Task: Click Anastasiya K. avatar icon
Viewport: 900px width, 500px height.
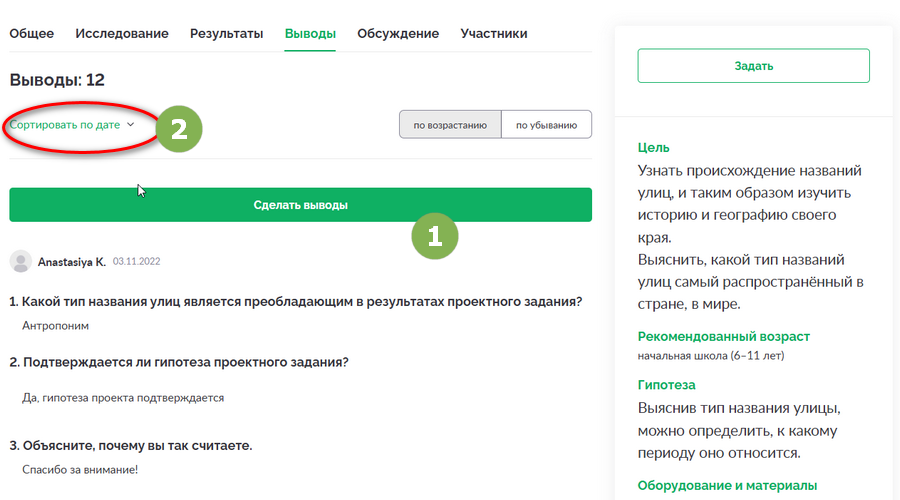Action: (21, 261)
